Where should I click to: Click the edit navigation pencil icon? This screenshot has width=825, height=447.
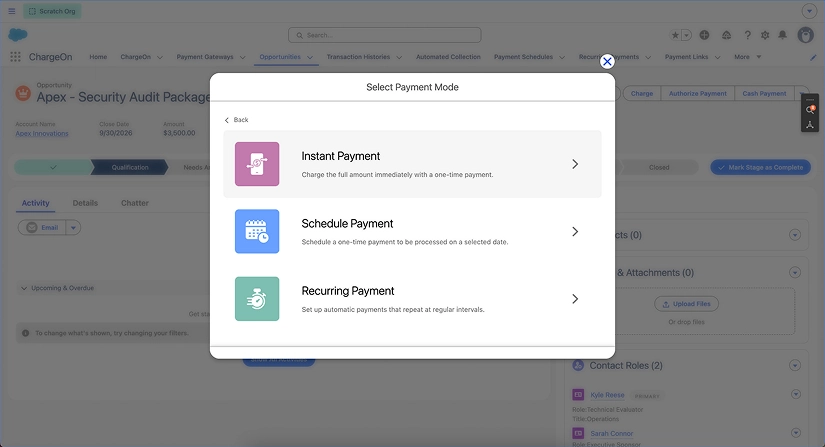(x=813, y=58)
